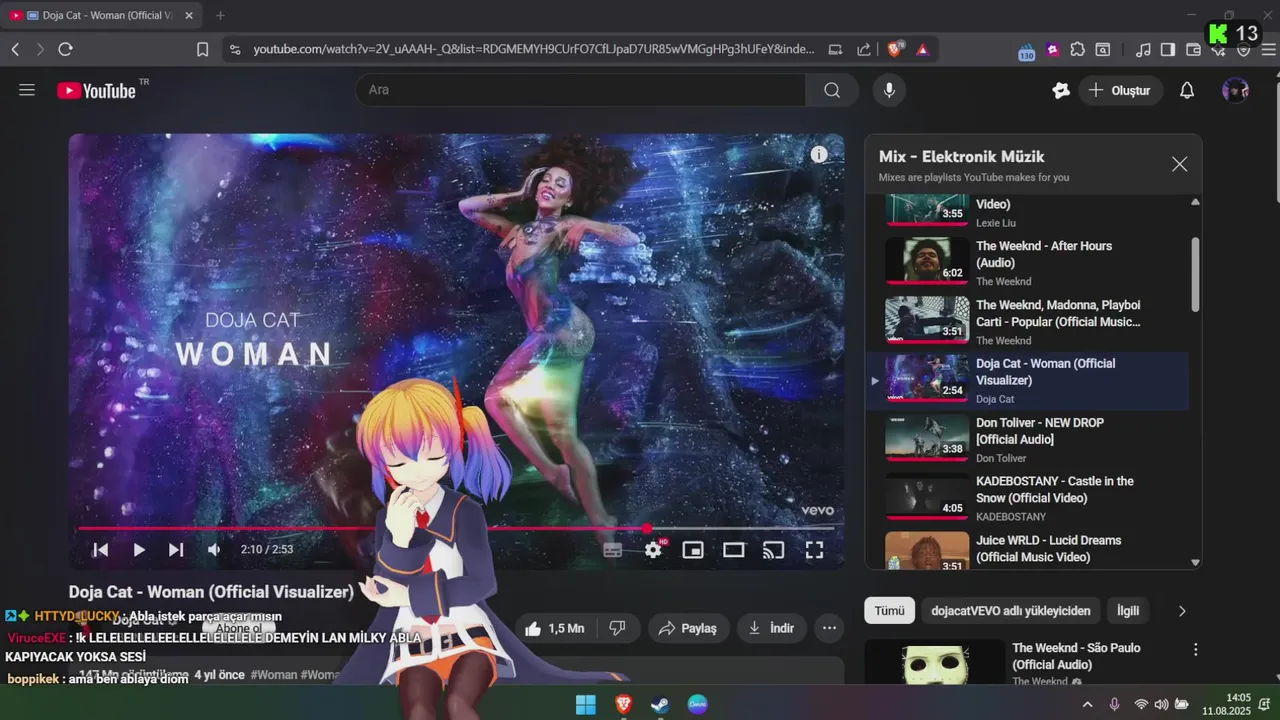Start voice search with the microphone
This screenshot has width=1280, height=720.
point(889,90)
